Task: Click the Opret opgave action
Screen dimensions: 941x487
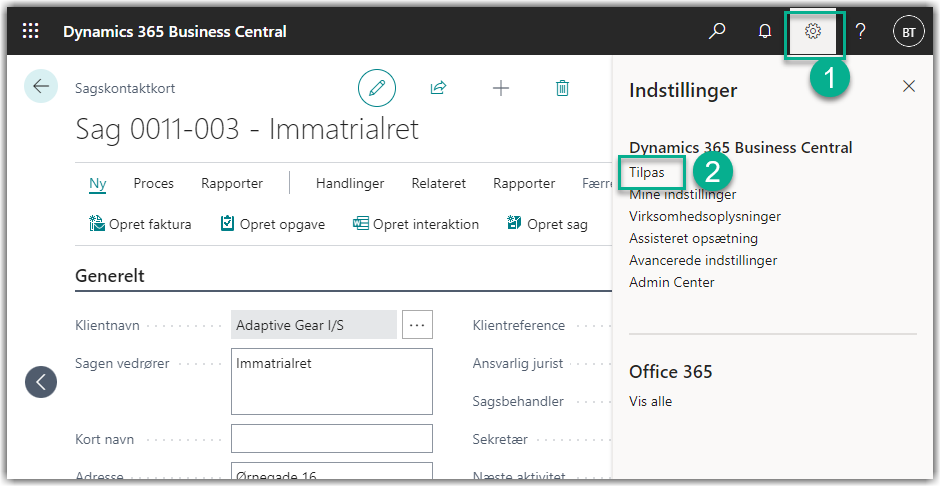Action: coord(272,224)
